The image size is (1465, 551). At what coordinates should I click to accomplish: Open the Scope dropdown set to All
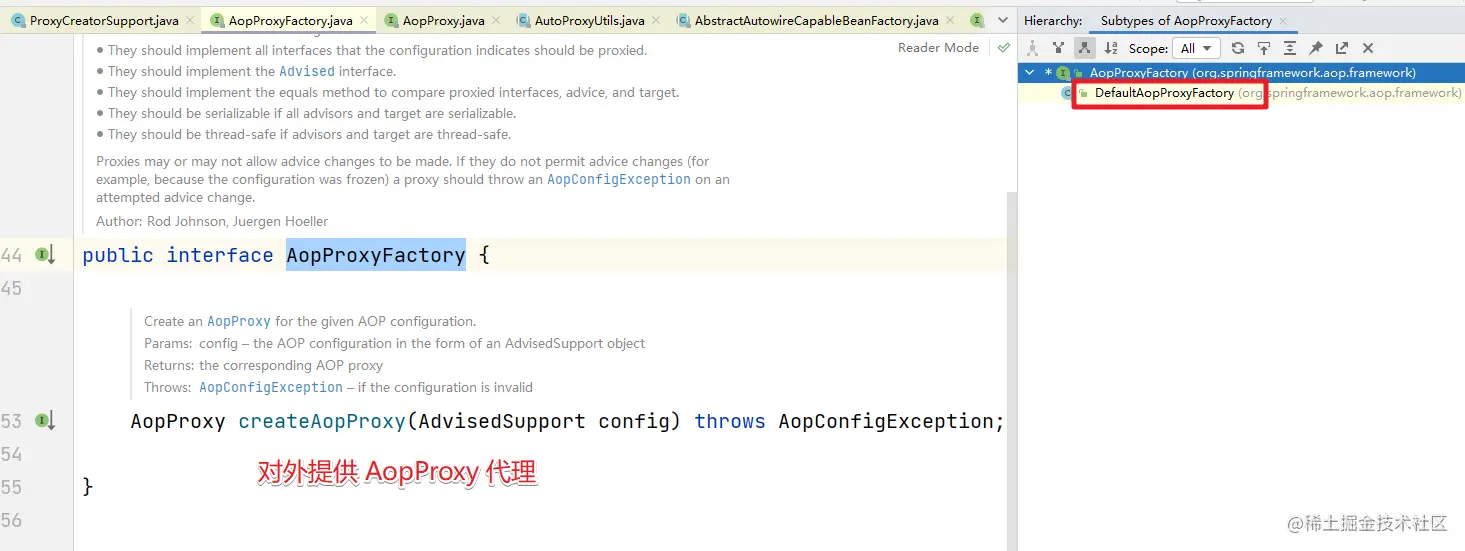(x=1196, y=48)
